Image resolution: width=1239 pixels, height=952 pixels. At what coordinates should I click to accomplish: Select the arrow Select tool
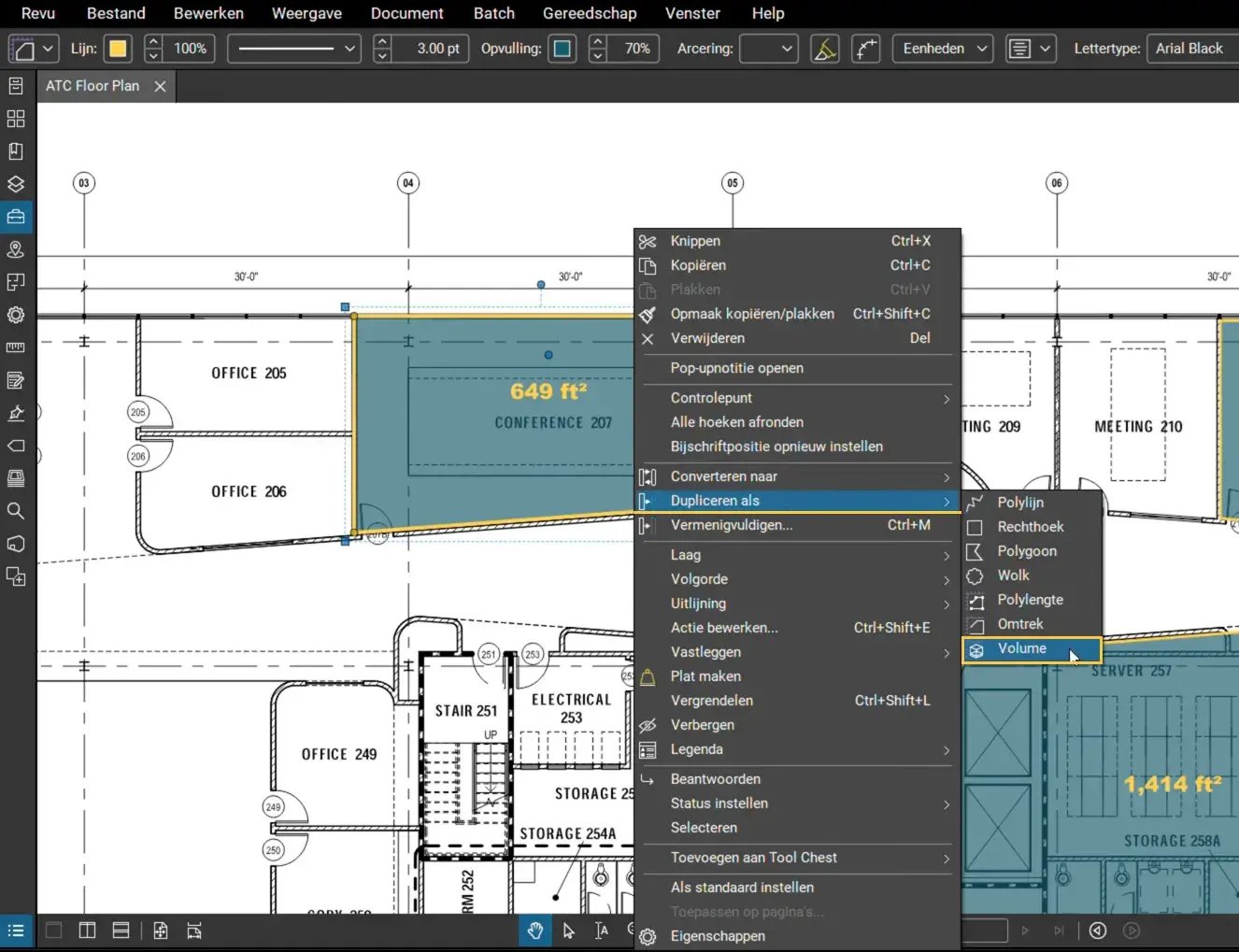pos(568,931)
